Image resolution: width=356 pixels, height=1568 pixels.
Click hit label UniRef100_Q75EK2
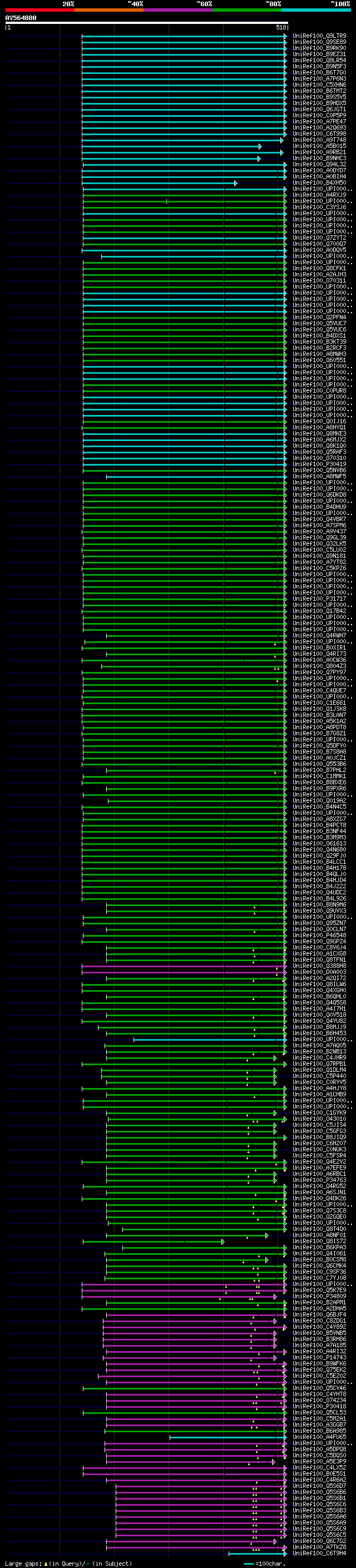[x=319, y=1369]
